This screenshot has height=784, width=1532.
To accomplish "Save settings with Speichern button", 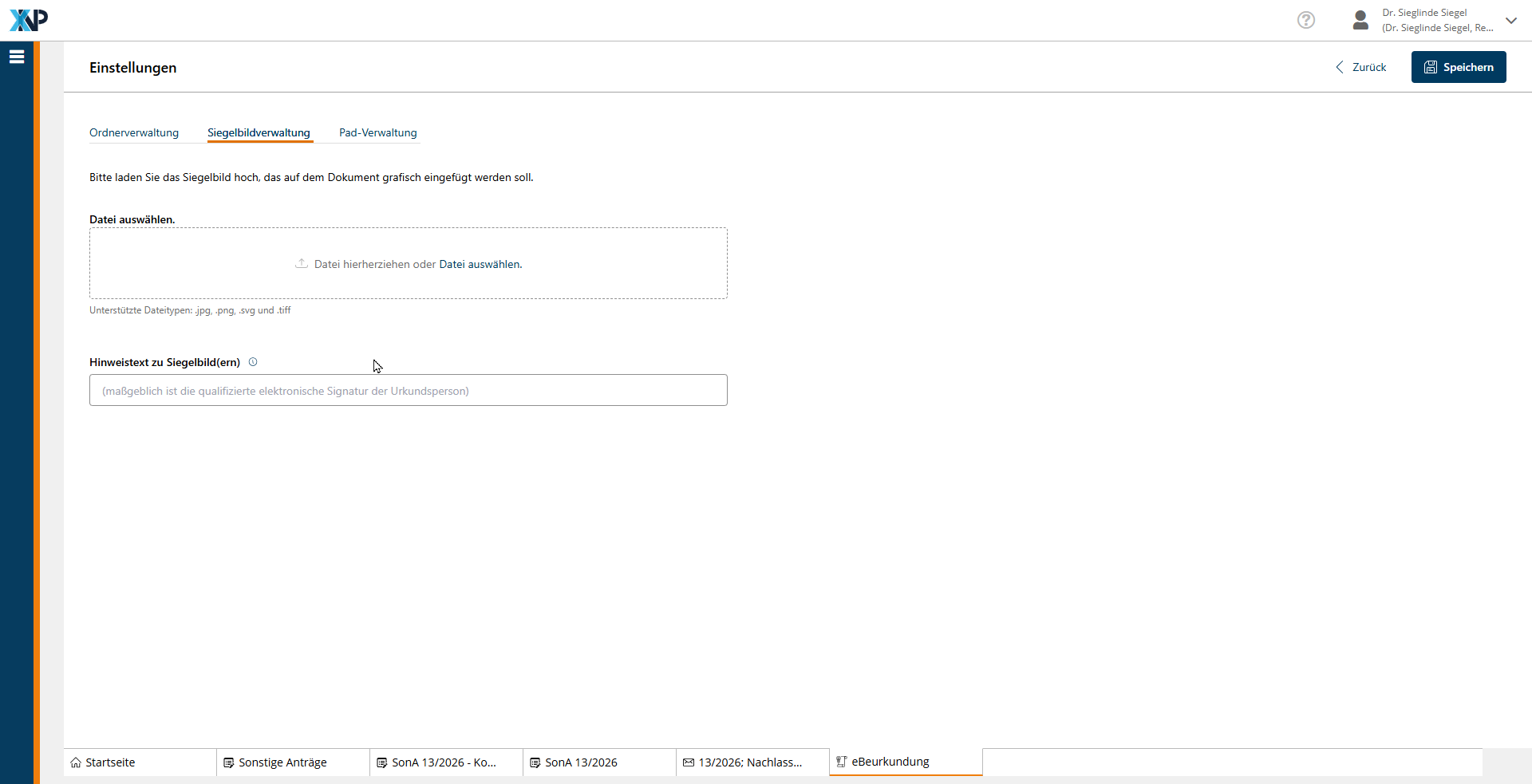I will (x=1458, y=67).
